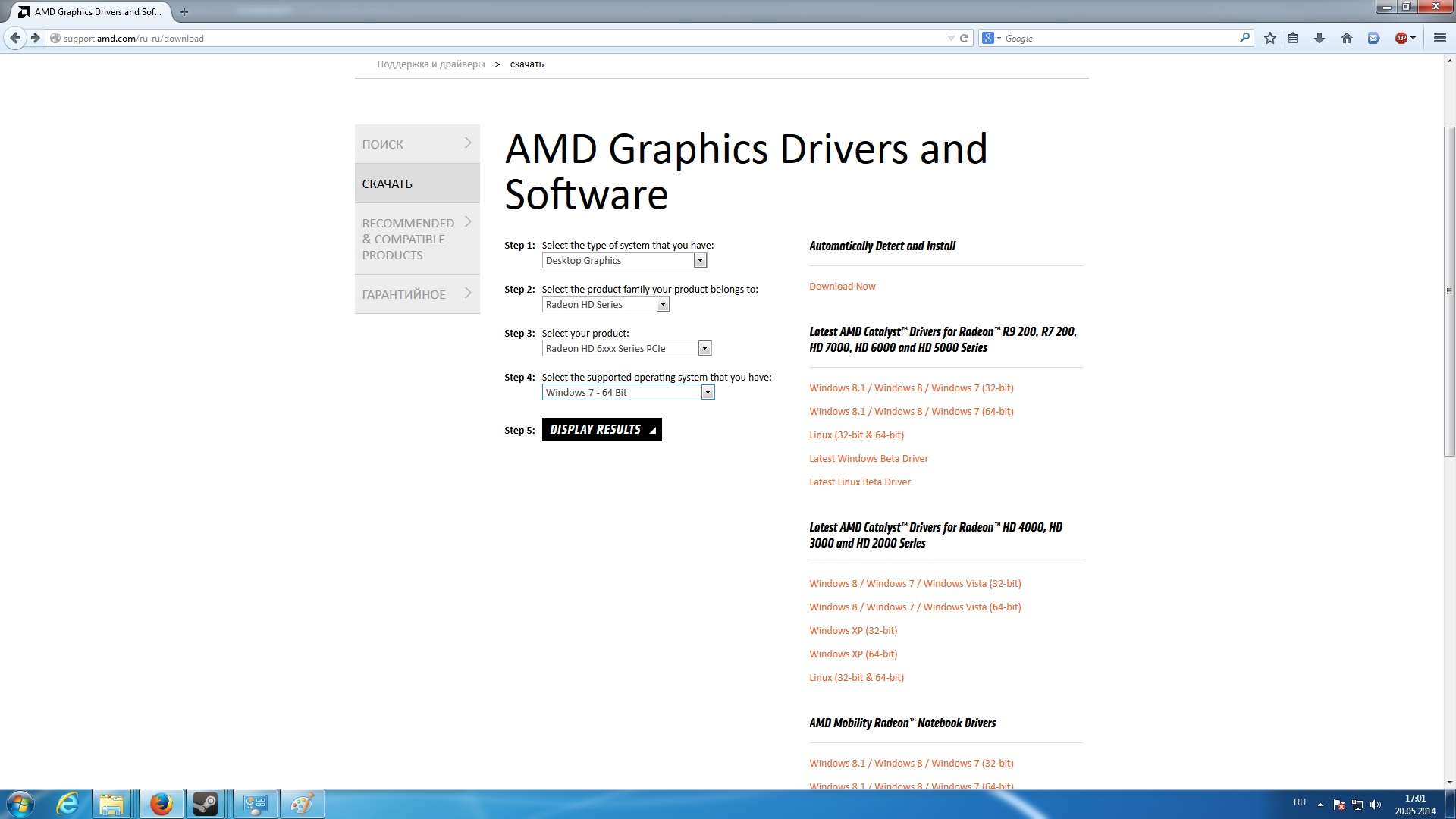This screenshot has height=819, width=1456.
Task: Open Windows Explorer from the taskbar
Action: pyautogui.click(x=112, y=804)
